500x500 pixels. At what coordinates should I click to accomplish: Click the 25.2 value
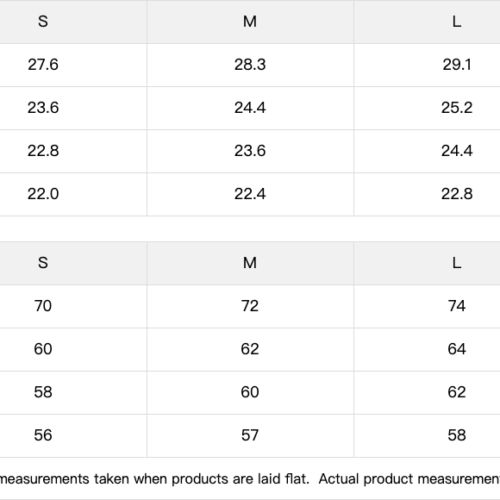457,108
